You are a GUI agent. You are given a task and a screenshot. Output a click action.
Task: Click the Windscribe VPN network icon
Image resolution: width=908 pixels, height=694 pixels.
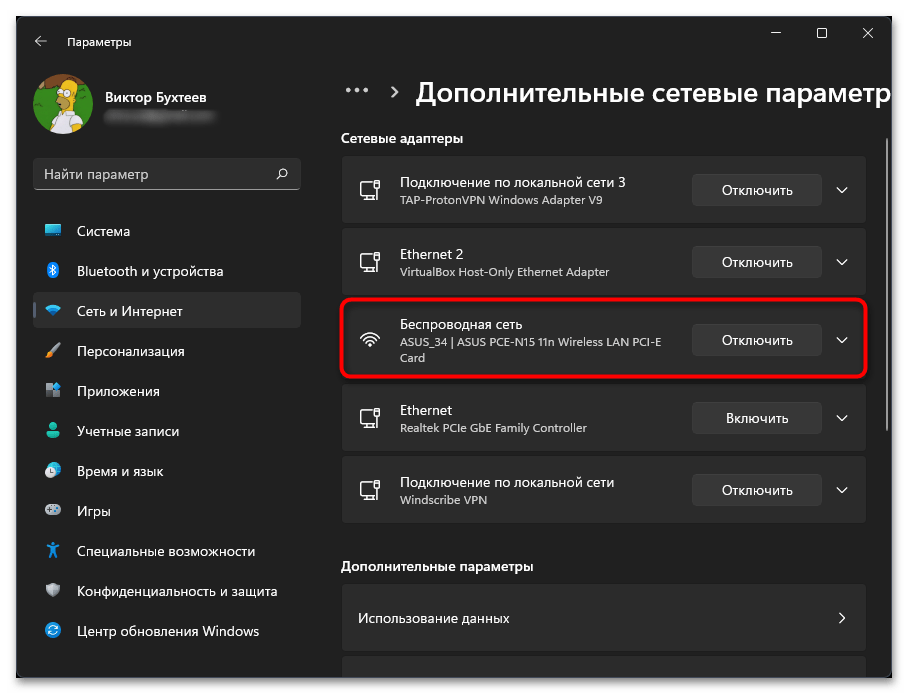click(x=370, y=490)
